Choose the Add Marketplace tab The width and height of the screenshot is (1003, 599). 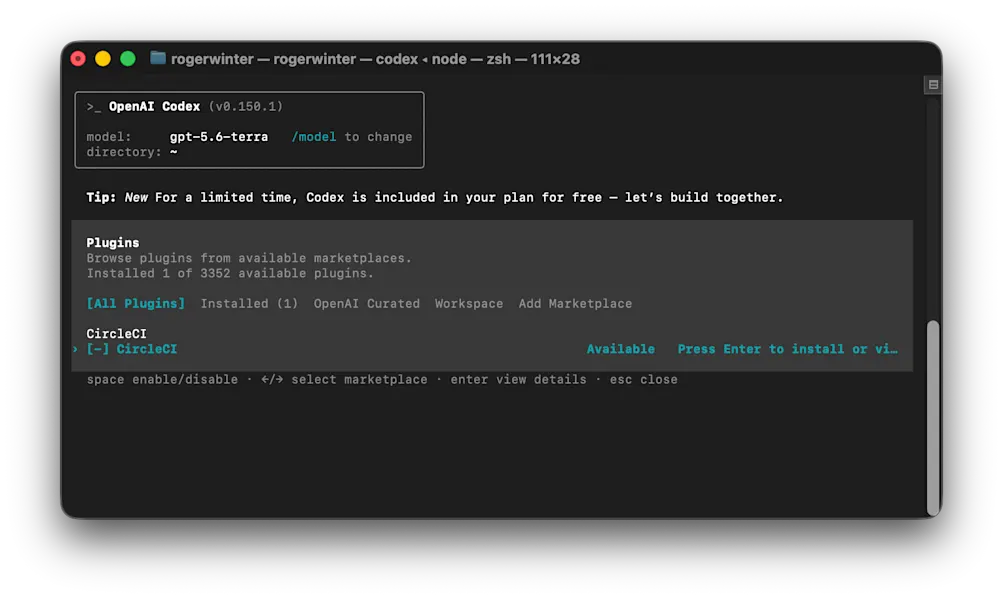(575, 303)
